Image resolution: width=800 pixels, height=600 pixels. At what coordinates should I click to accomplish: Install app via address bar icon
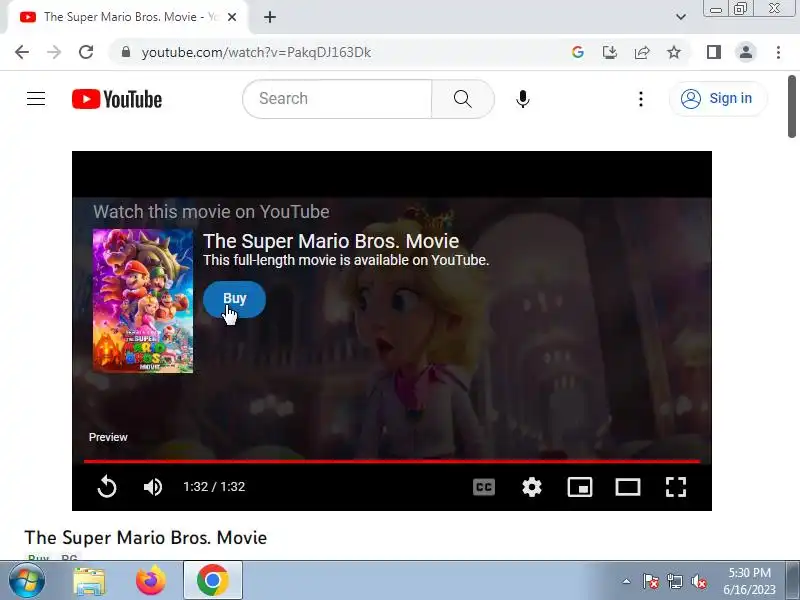[x=610, y=52]
